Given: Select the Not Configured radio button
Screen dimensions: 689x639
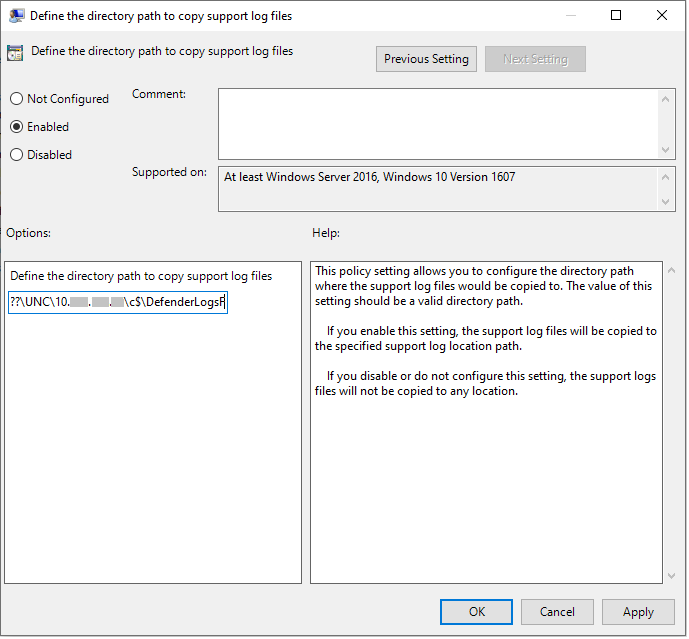Looking at the screenshot, I should click(16, 99).
